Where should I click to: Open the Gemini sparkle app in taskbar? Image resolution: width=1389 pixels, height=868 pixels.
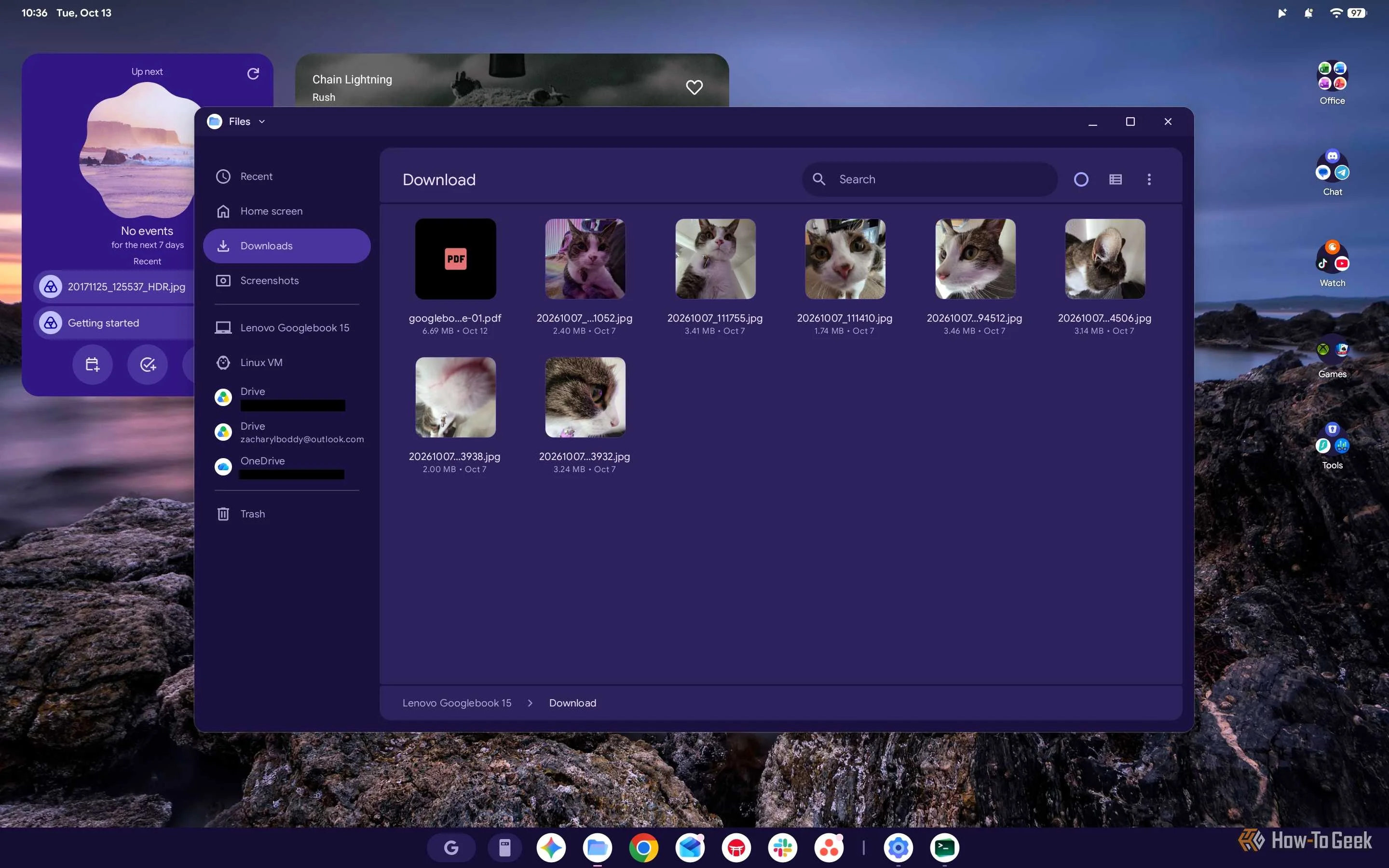click(551, 848)
